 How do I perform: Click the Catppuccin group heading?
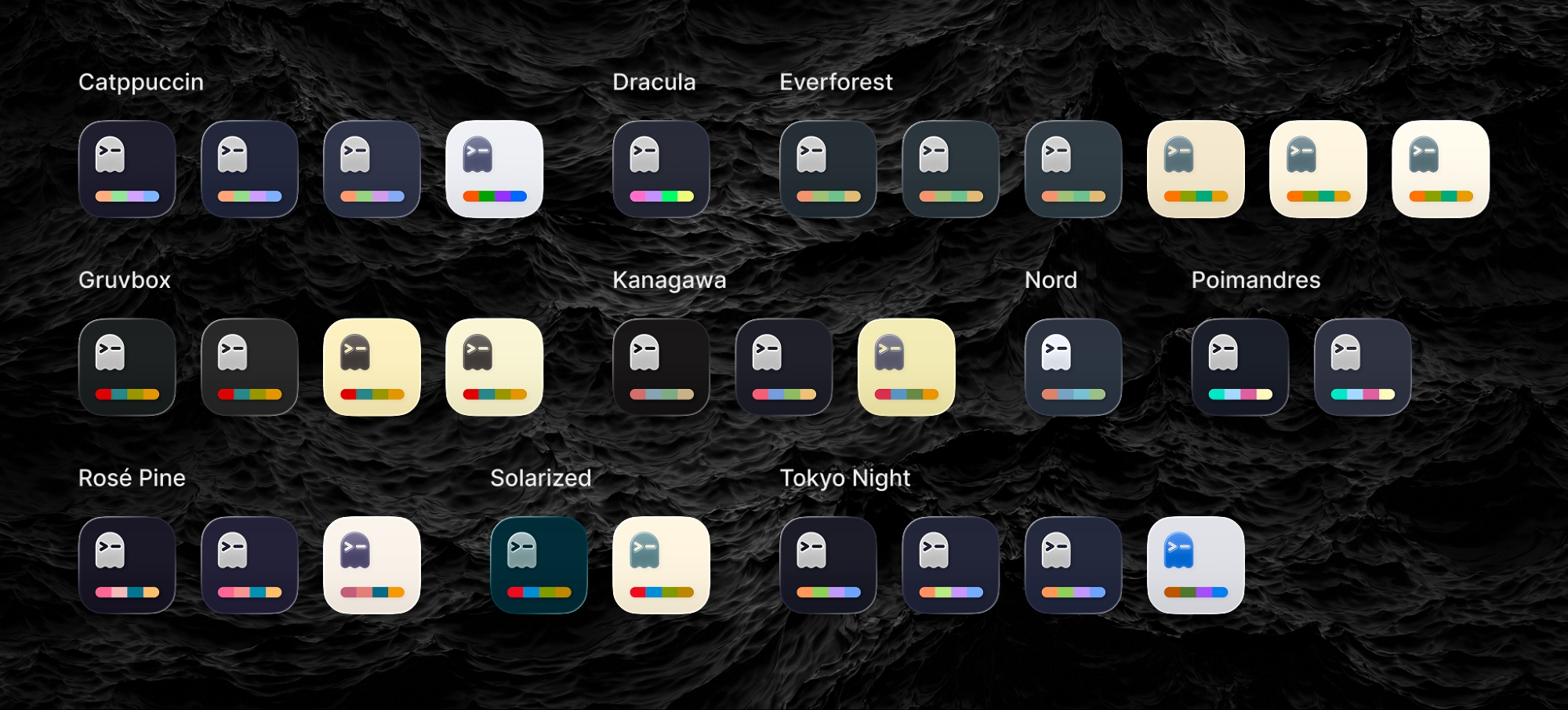(x=141, y=82)
